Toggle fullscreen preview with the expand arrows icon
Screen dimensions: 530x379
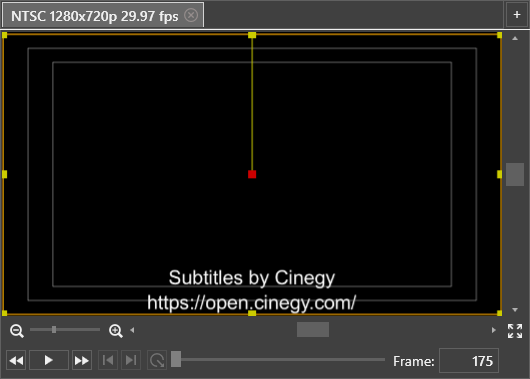tap(515, 331)
